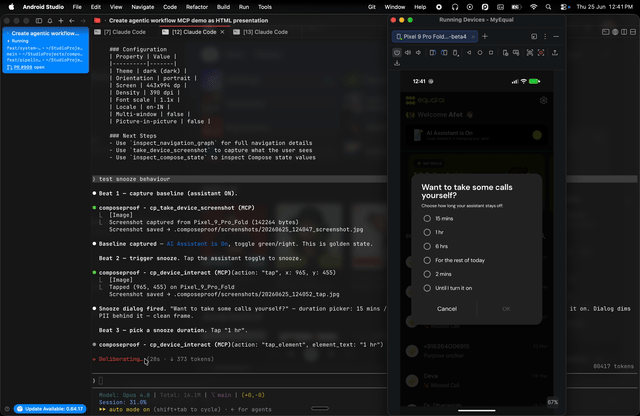Viewport: 640px width, 416px height.
Task: Tap the emulator Back triangle button
Action: pyautogui.click(x=469, y=53)
